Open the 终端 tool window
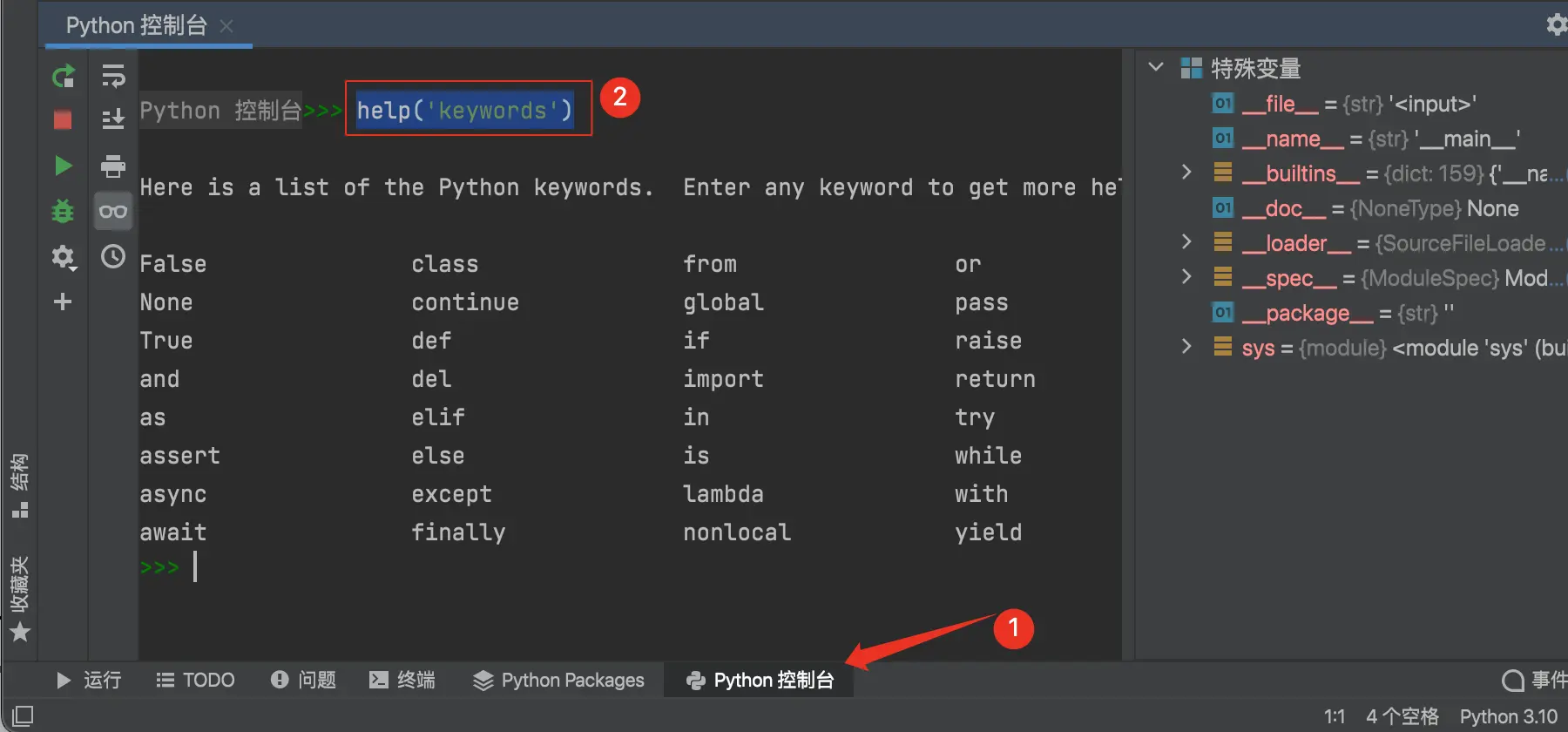1568x732 pixels. [x=402, y=680]
